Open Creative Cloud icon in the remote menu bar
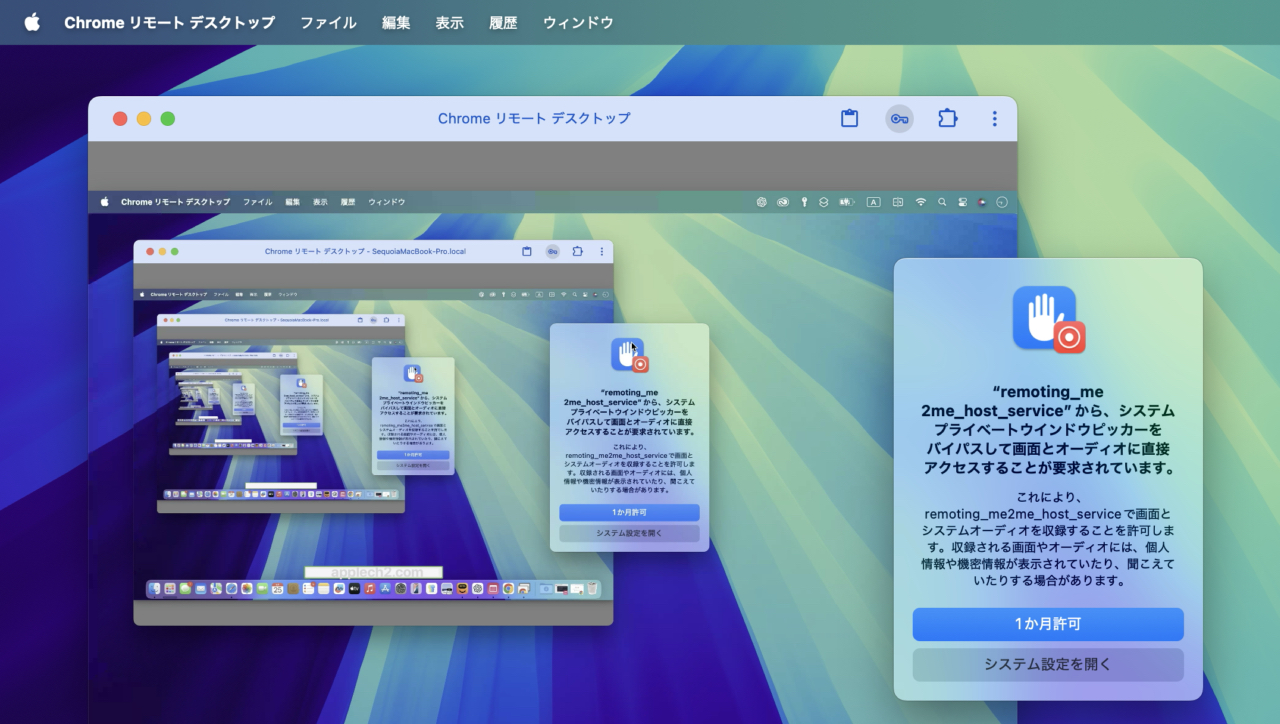 tap(783, 202)
